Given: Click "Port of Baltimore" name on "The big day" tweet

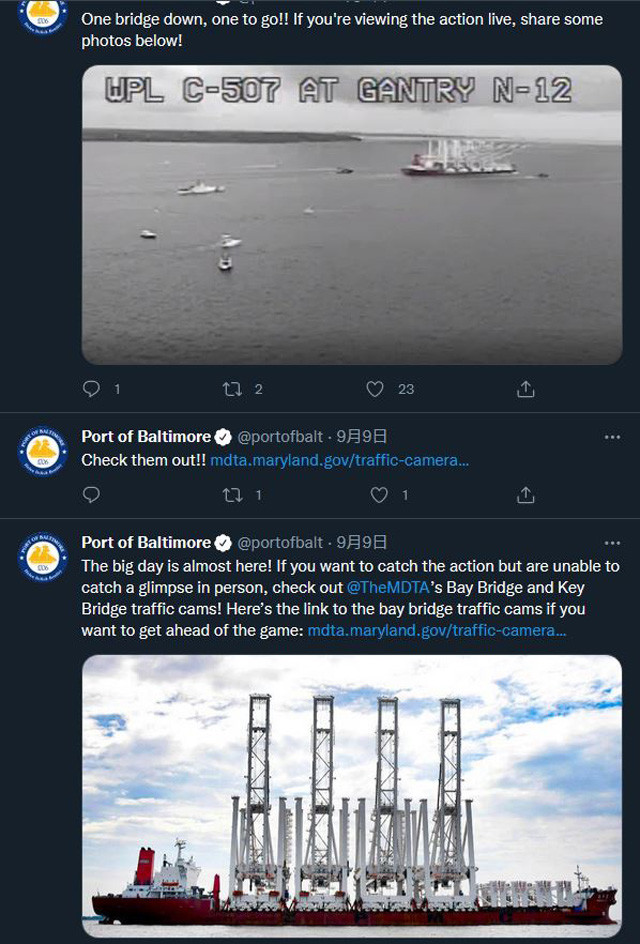Looking at the screenshot, I should pos(146,543).
